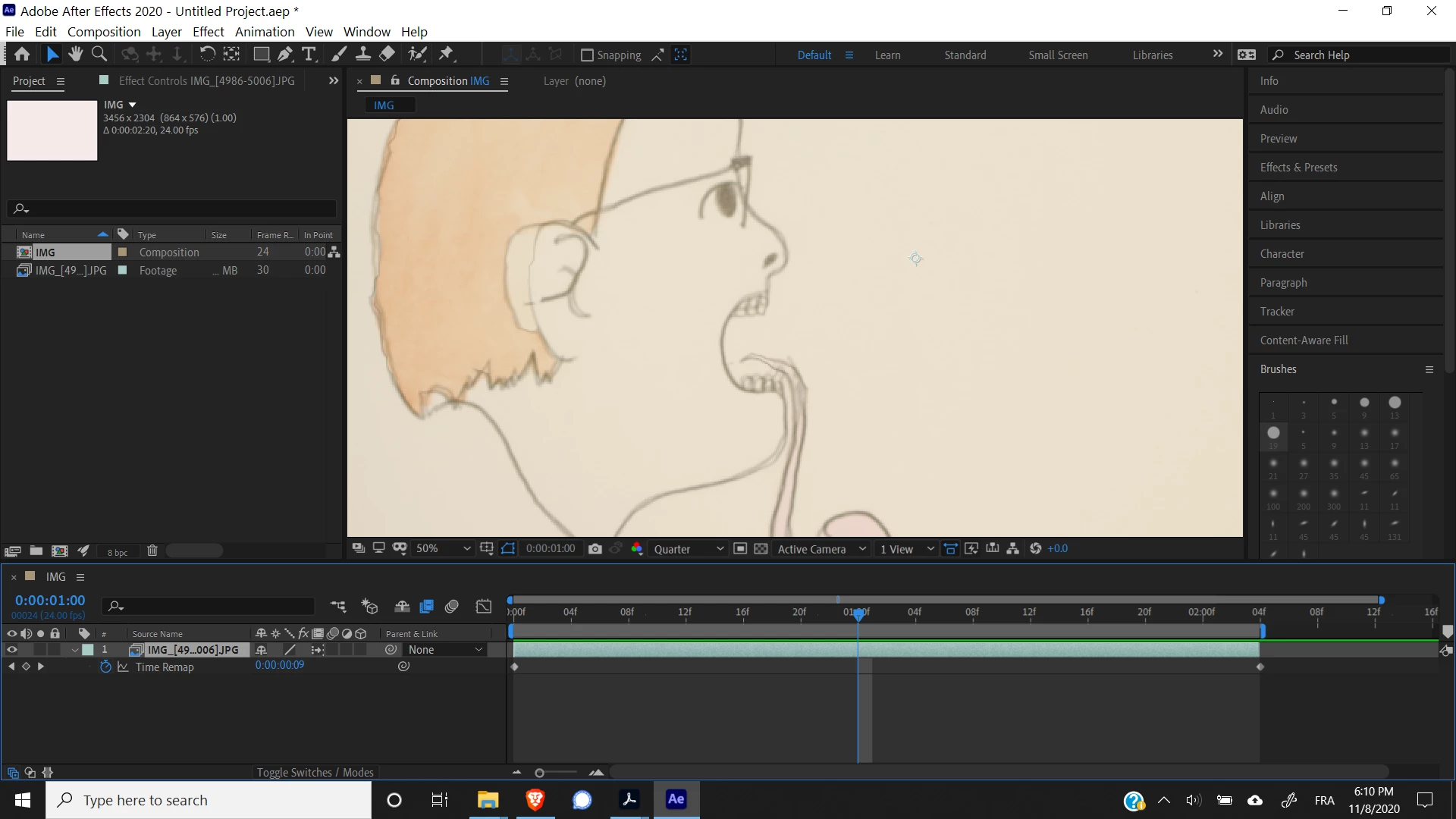
Task: Switch to the Effect Controls tab
Action: point(206,80)
